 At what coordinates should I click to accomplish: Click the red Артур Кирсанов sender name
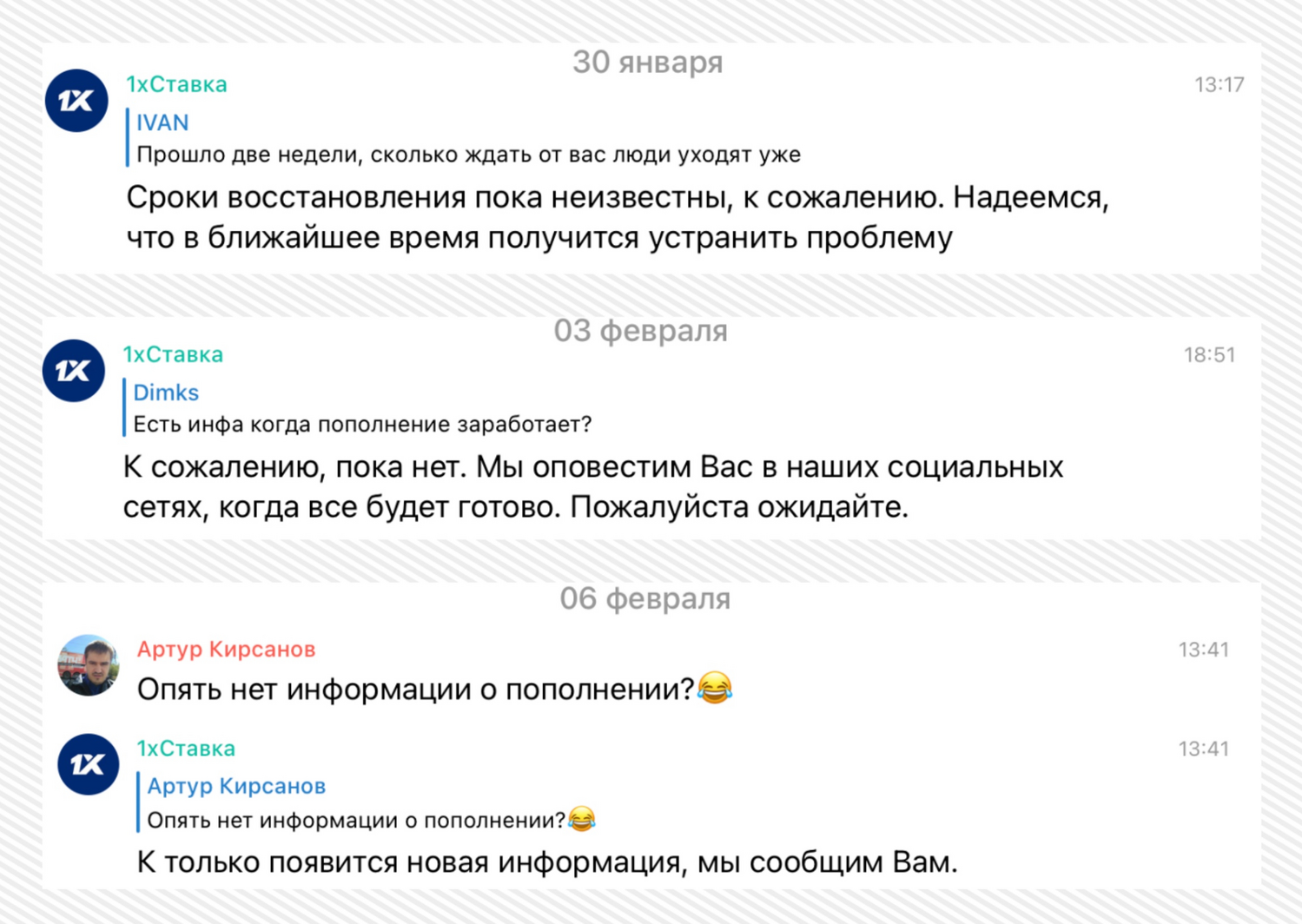pos(226,649)
